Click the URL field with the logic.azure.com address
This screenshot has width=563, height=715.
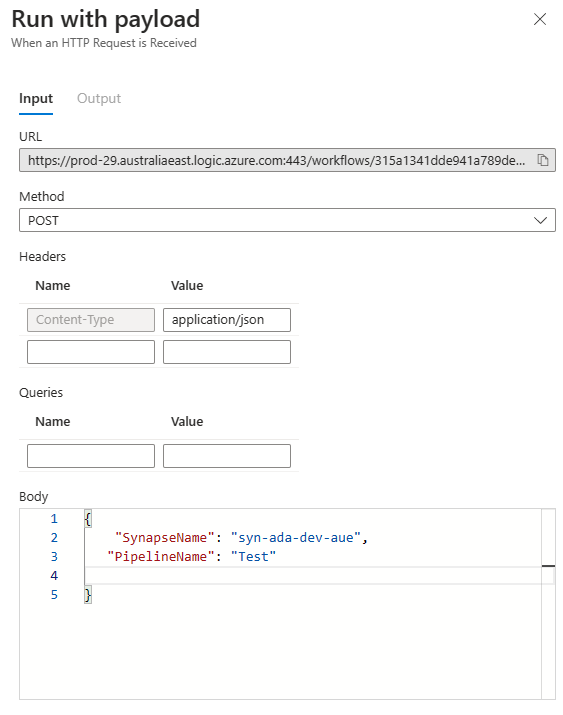coord(287,160)
